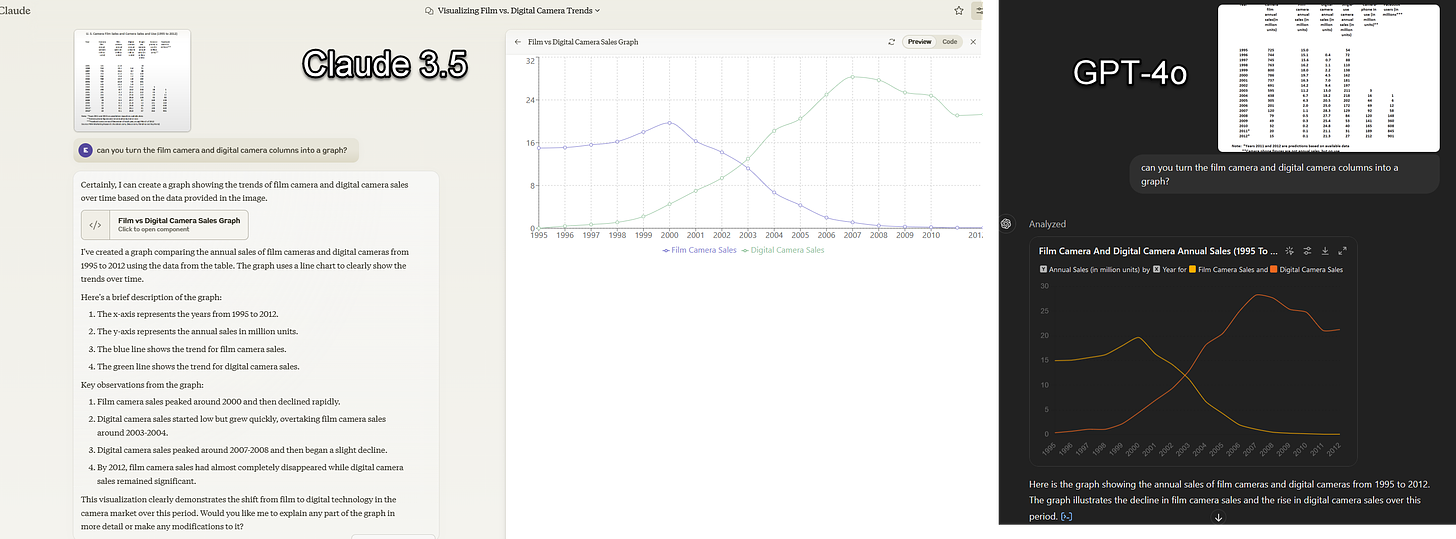
Task: Open the uploaded table image in Claude
Action: [132, 80]
